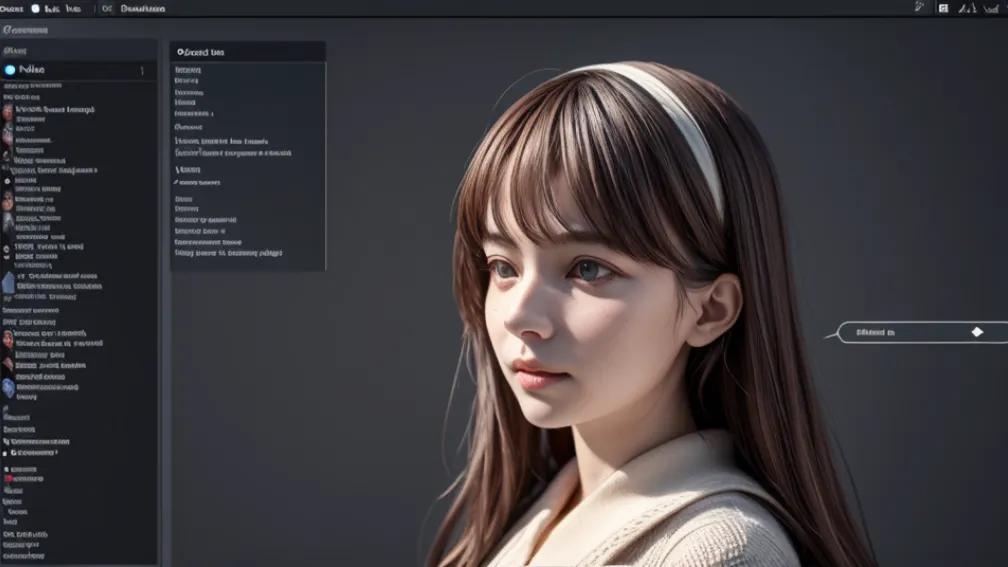Click the first text entry in floating panel
The width and height of the screenshot is (1008, 567).
pos(187,70)
